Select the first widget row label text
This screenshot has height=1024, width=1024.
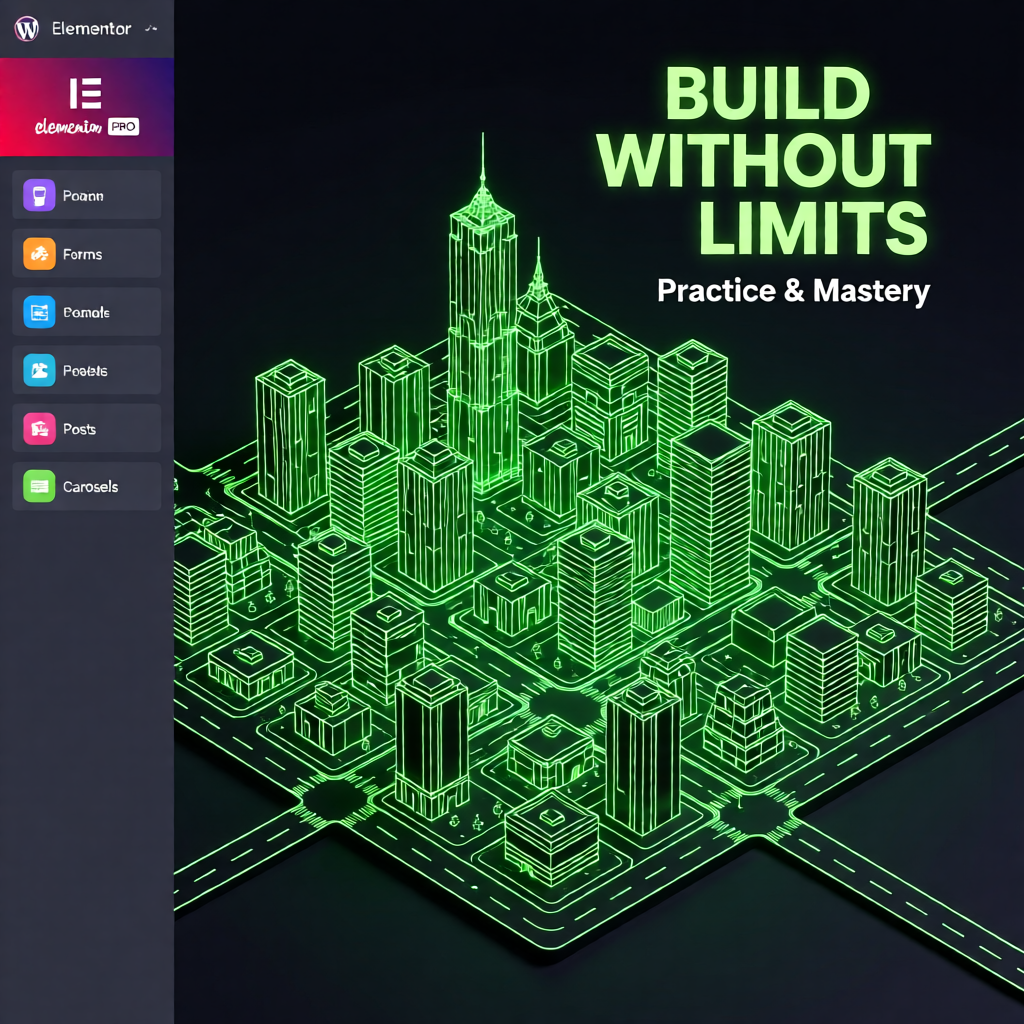tap(83, 196)
